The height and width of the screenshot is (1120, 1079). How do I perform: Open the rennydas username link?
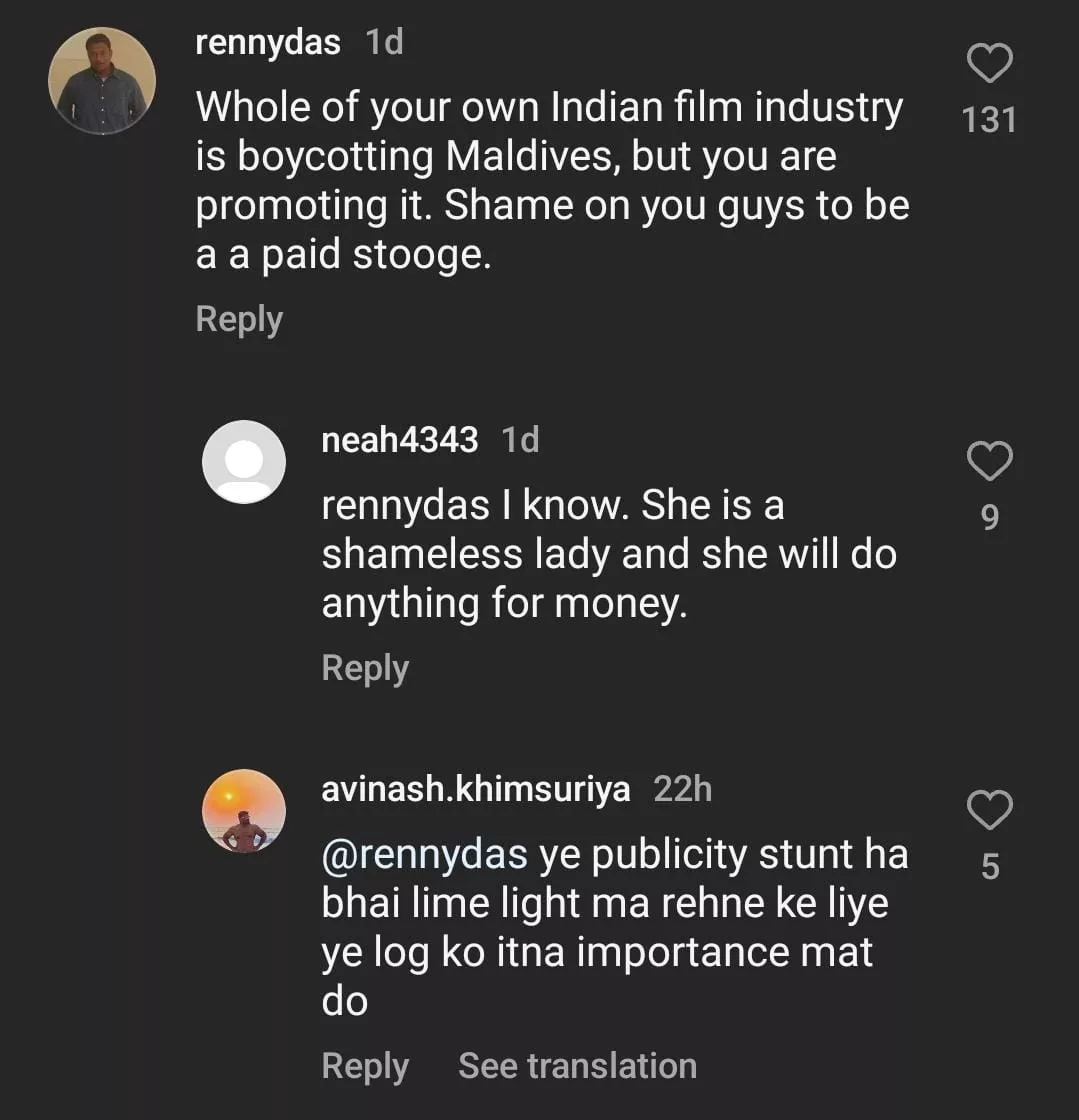(x=268, y=43)
